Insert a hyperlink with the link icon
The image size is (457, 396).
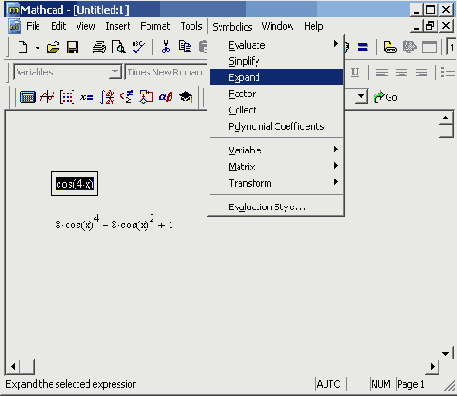click(x=390, y=47)
